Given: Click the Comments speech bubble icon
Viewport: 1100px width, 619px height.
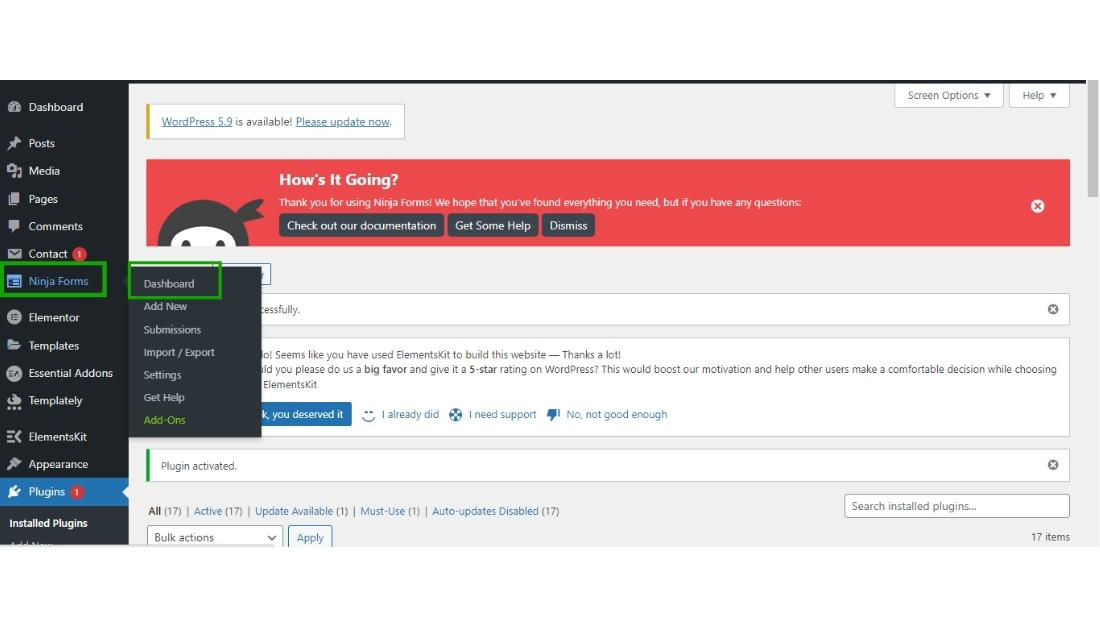Looking at the screenshot, I should (x=14, y=226).
